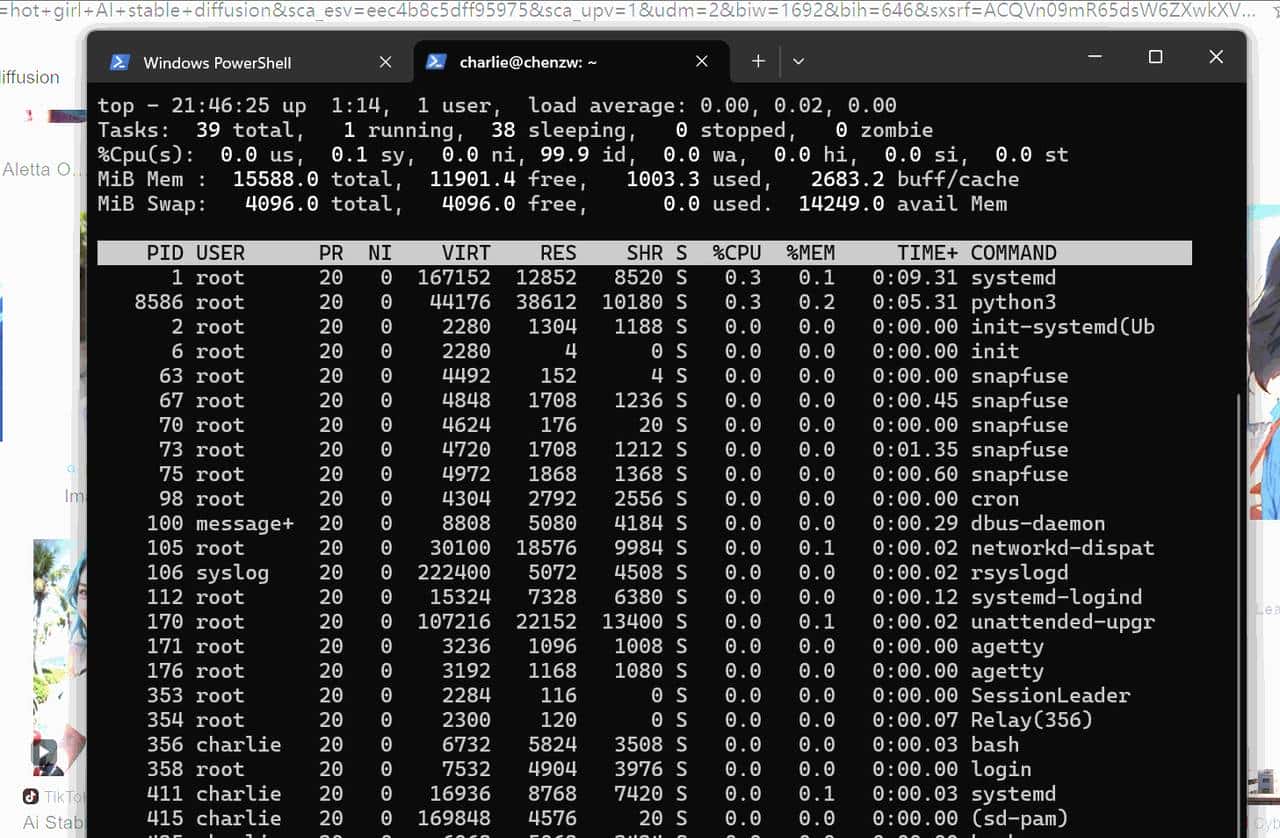Open a new terminal tab with the plus icon

point(758,61)
